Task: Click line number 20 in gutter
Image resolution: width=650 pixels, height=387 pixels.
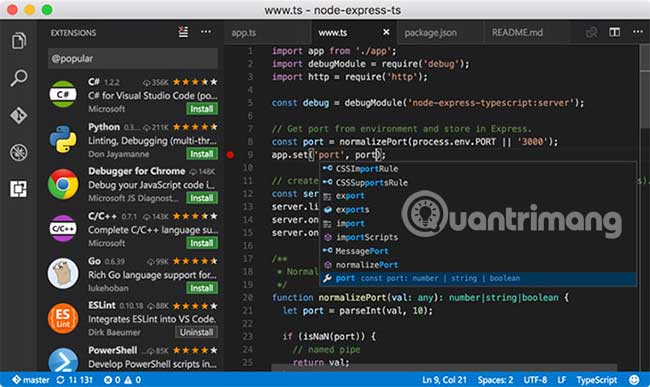Action: (247, 298)
